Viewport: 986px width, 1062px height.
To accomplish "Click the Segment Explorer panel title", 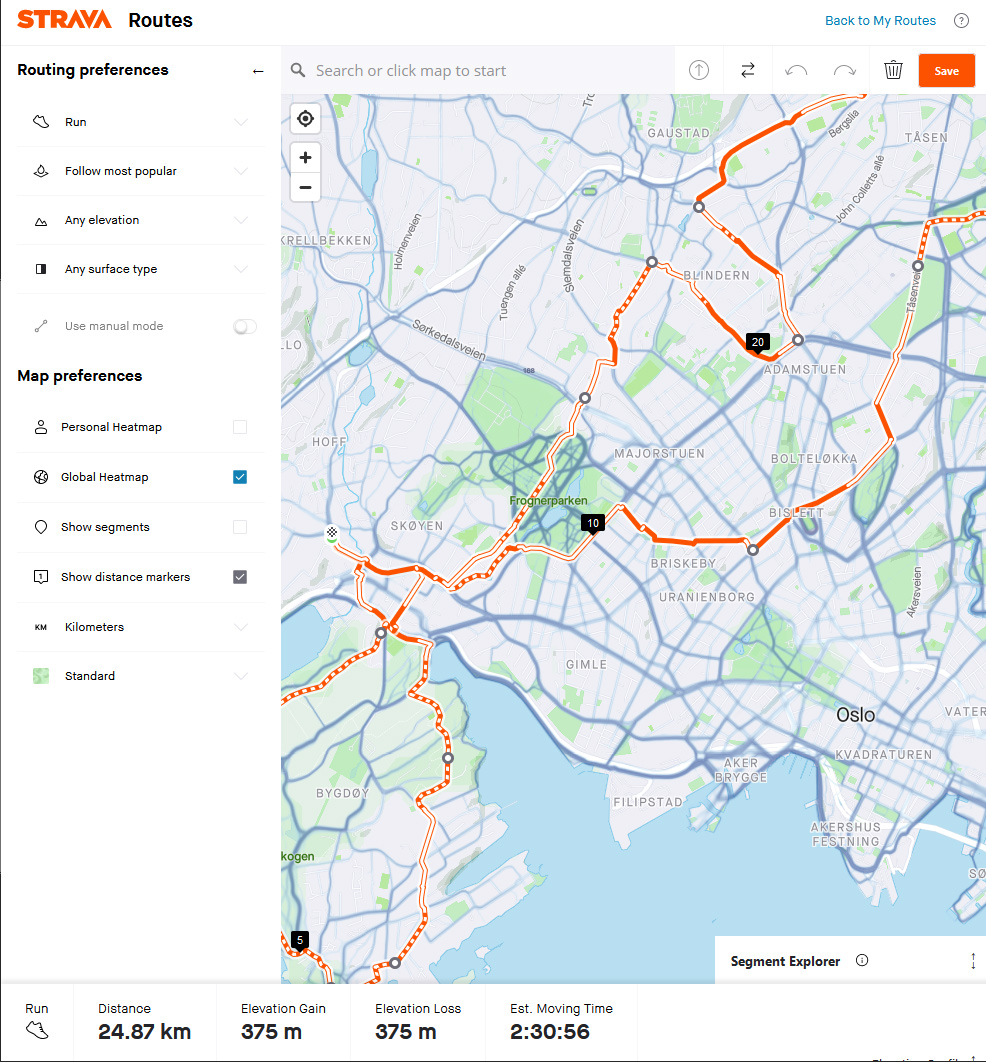I will (785, 961).
